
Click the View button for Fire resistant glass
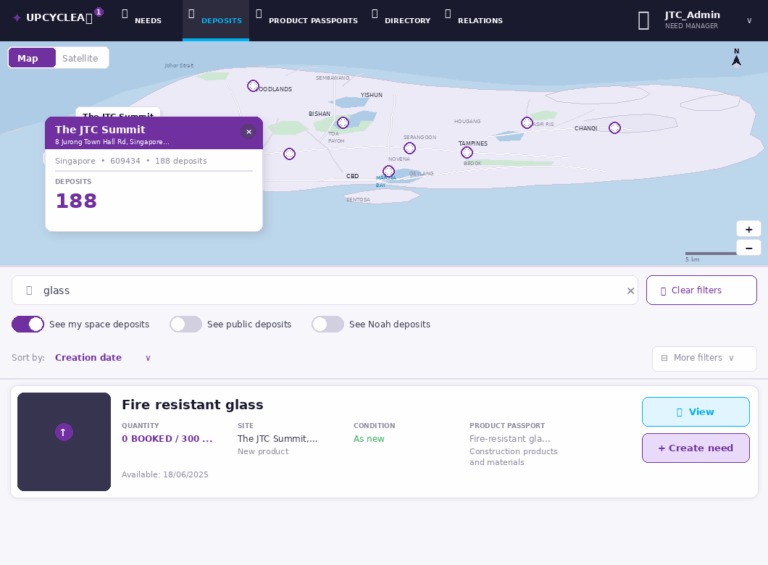pyautogui.click(x=695, y=412)
